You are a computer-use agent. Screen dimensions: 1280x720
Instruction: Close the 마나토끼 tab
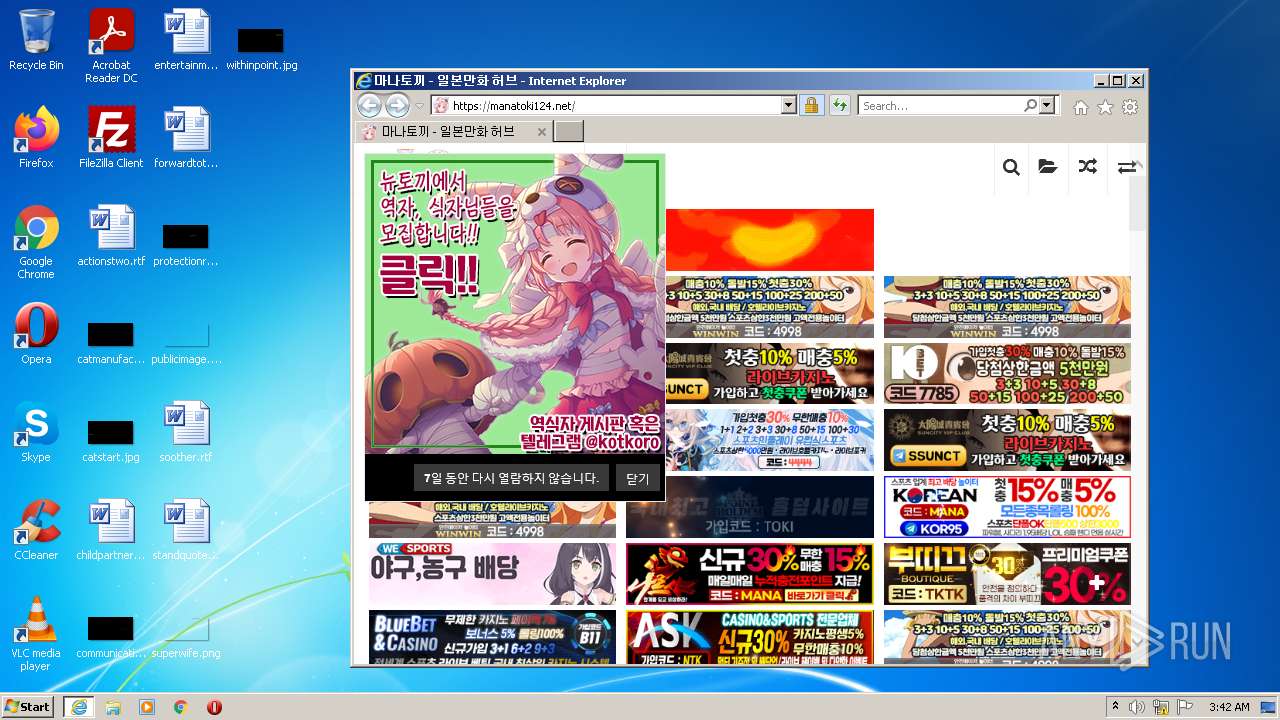click(542, 131)
